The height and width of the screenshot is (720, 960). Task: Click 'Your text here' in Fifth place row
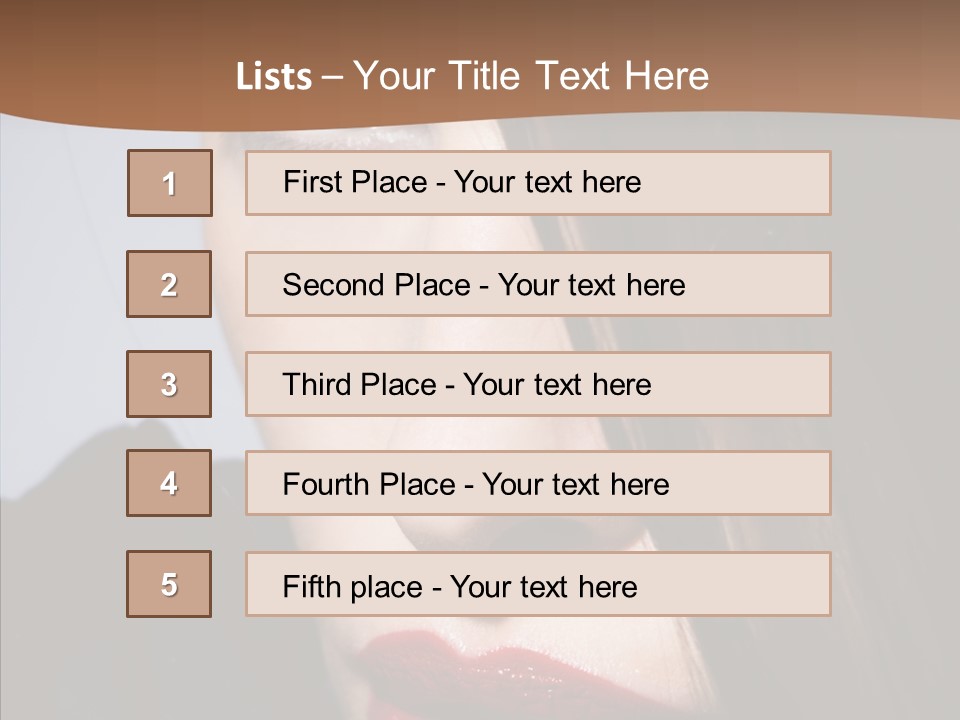[x=543, y=586]
